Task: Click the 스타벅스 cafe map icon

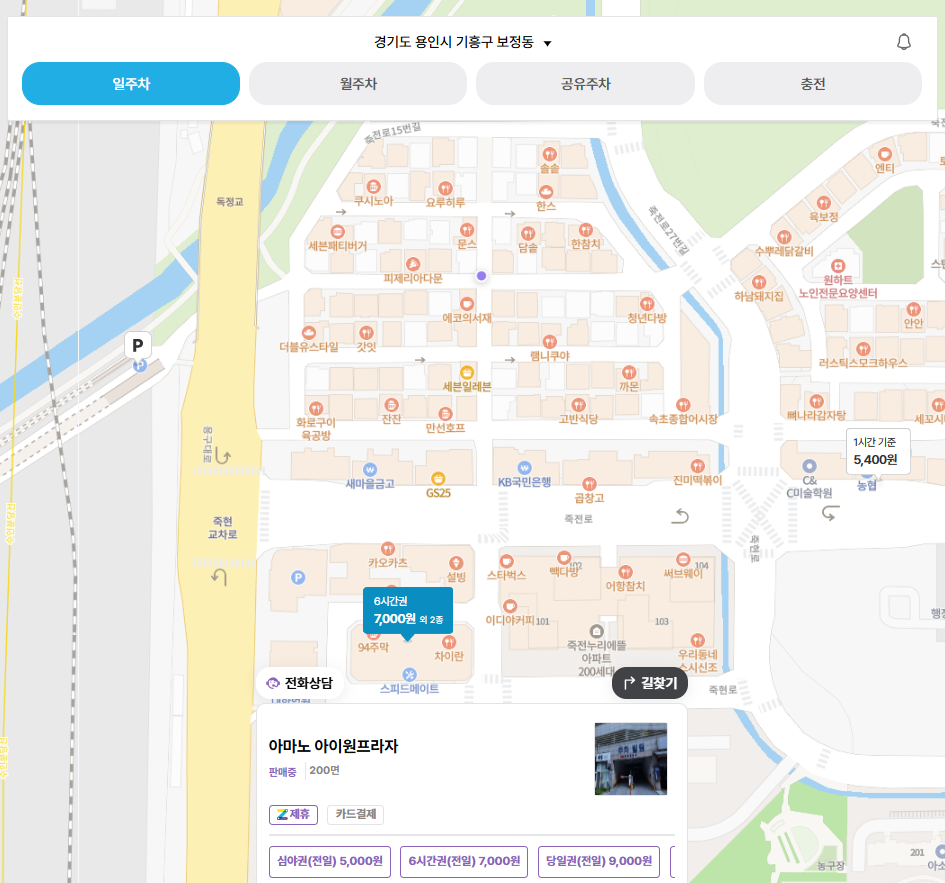Action: [507, 561]
